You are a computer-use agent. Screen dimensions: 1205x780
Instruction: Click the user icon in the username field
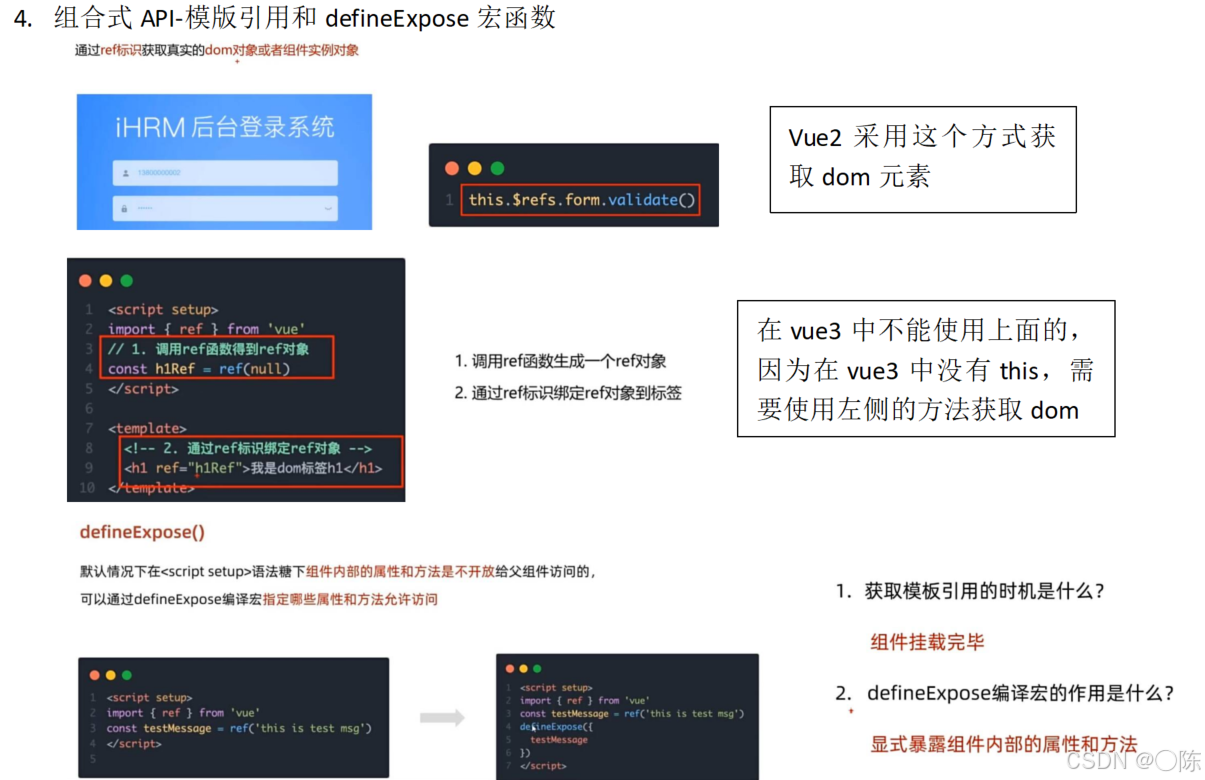coord(125,173)
